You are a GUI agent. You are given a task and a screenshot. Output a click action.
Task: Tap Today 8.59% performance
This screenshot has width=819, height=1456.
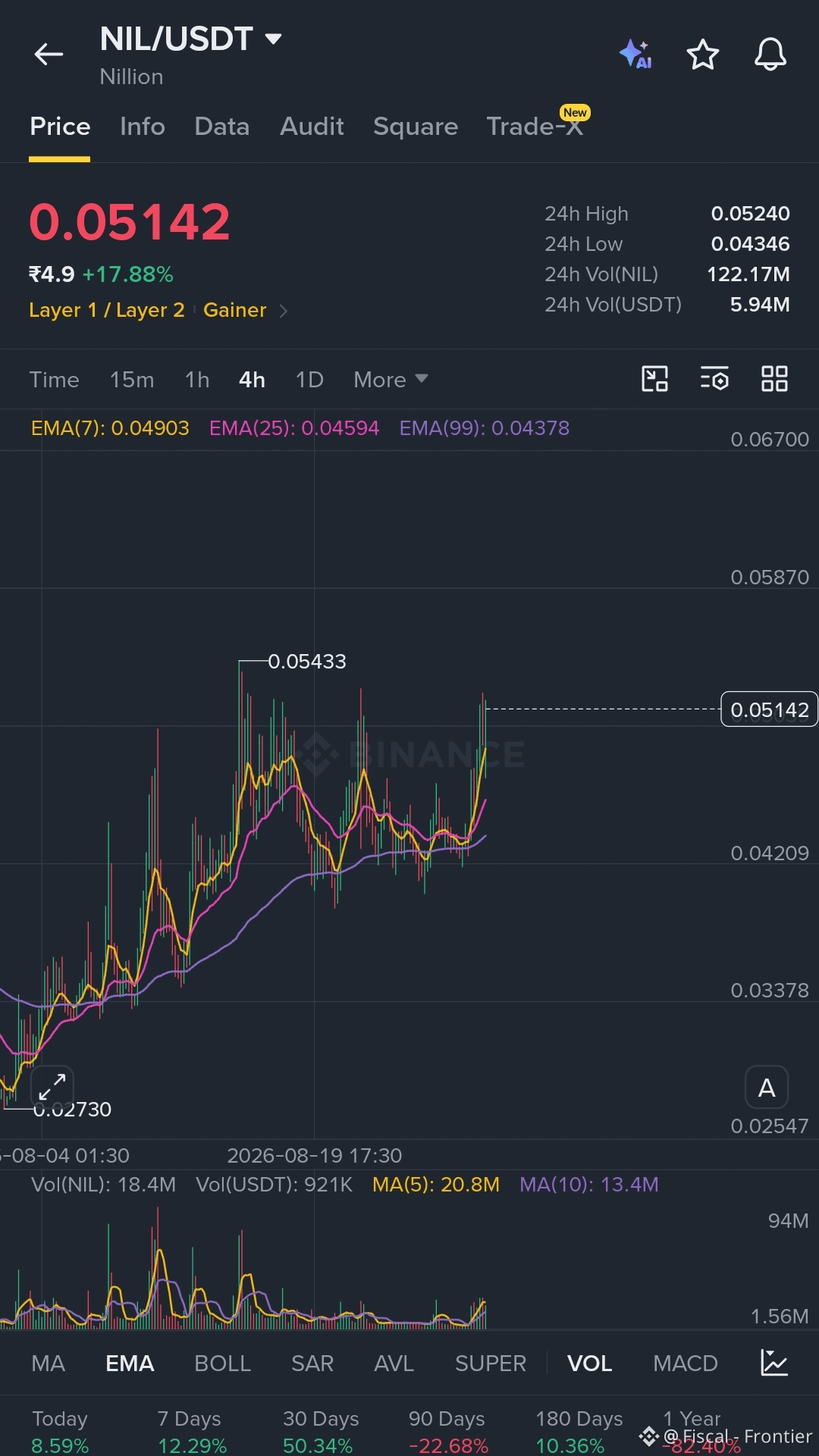tap(60, 1432)
